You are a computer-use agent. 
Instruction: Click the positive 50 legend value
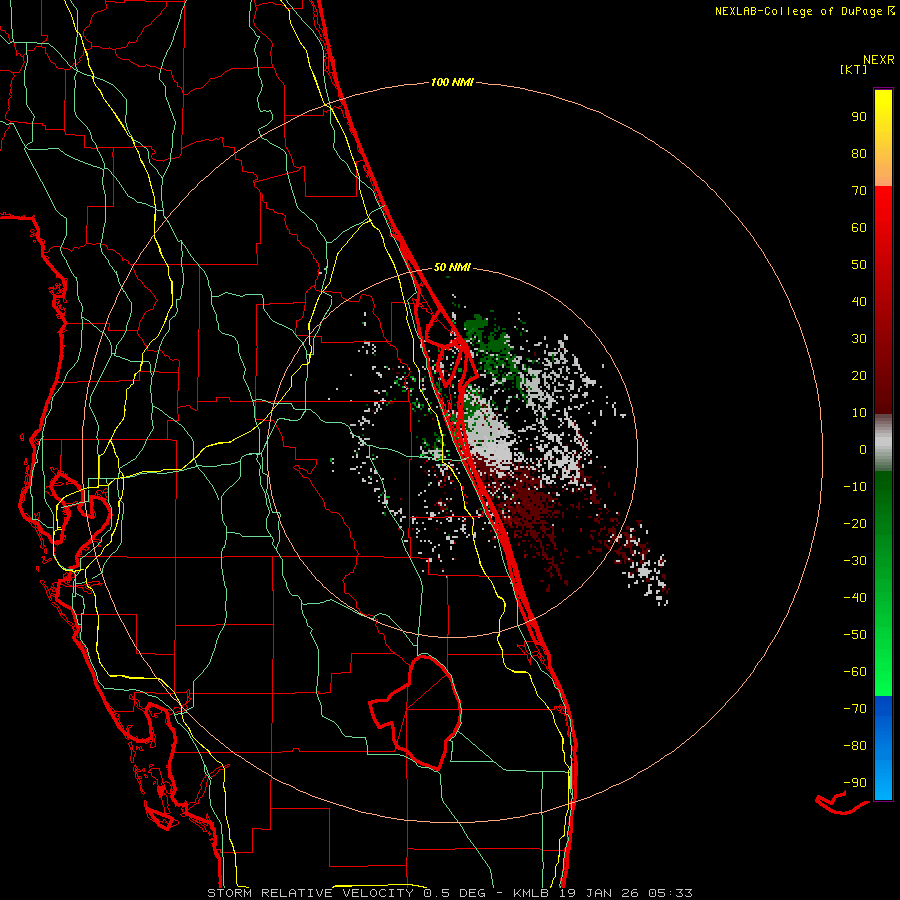[x=859, y=265]
